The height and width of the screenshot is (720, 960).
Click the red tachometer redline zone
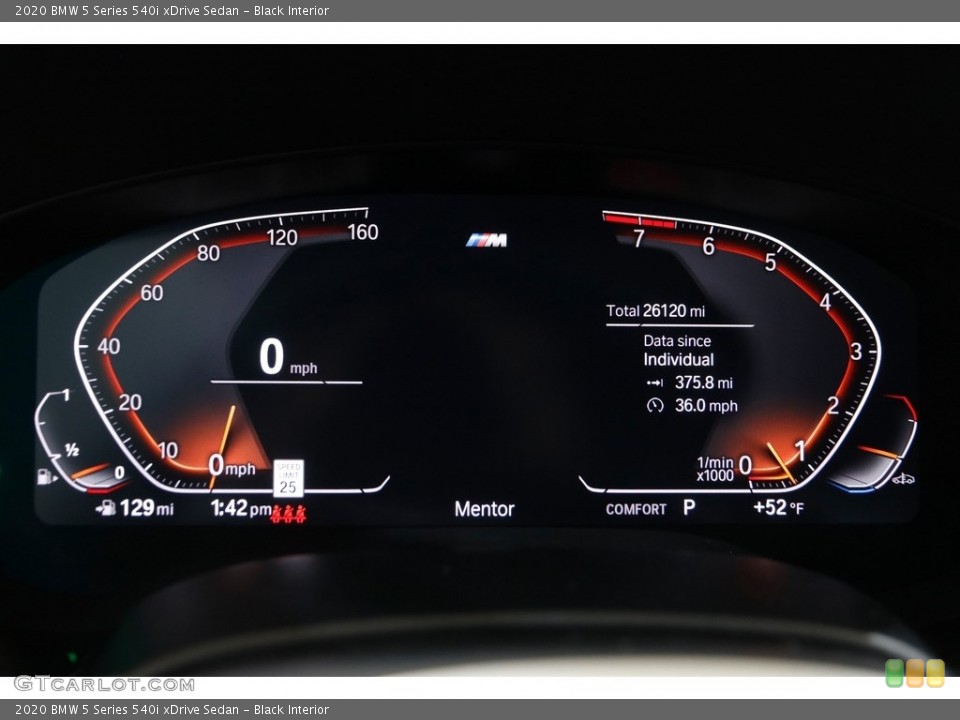pyautogui.click(x=640, y=219)
